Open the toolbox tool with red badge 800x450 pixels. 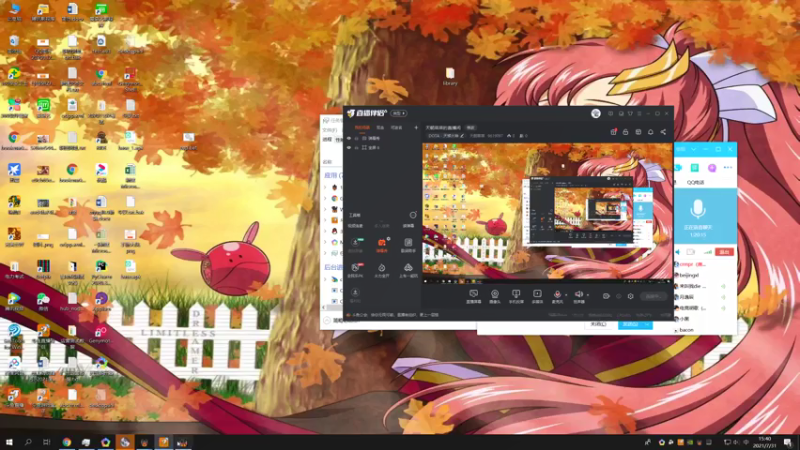(356, 270)
